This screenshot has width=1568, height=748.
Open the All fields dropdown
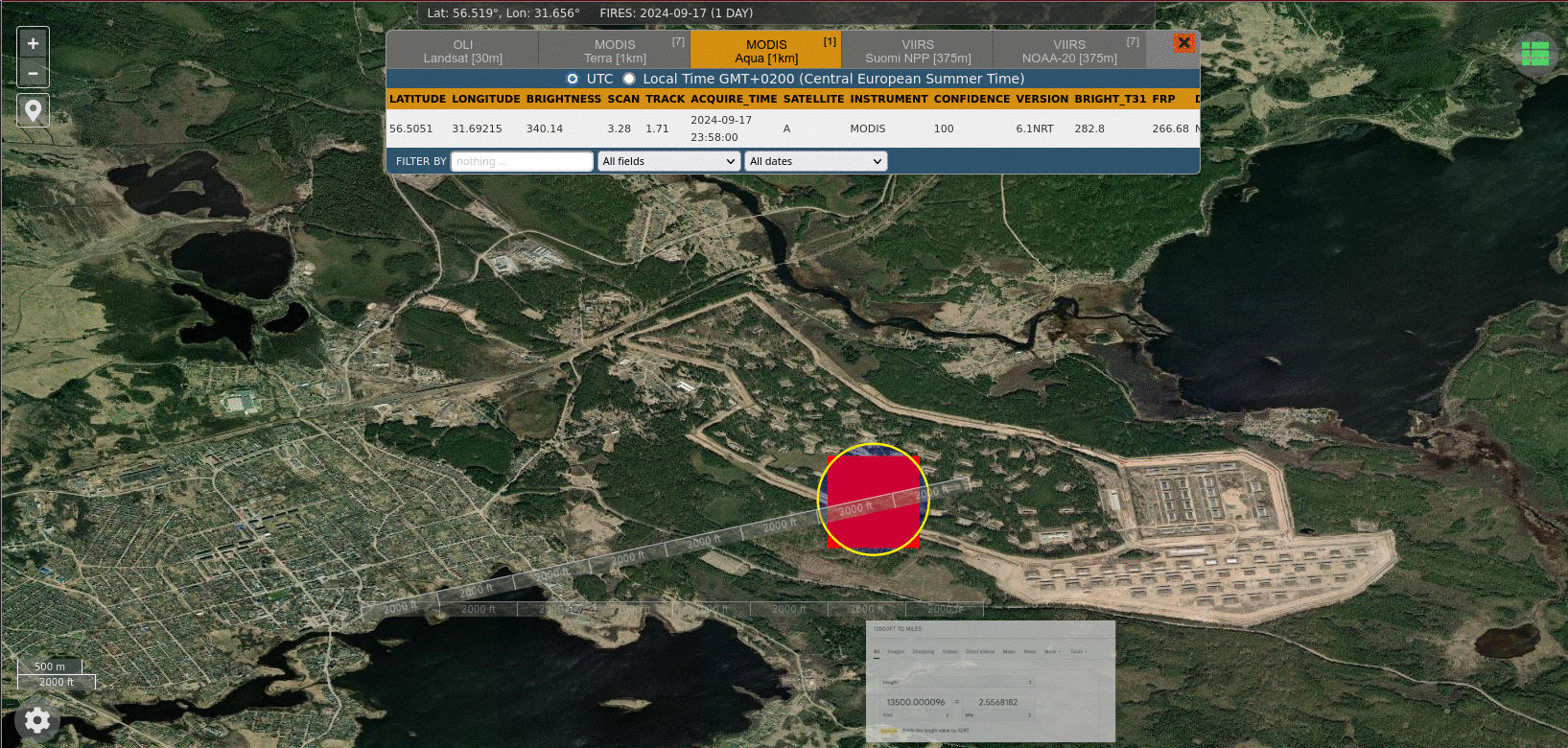(x=668, y=161)
